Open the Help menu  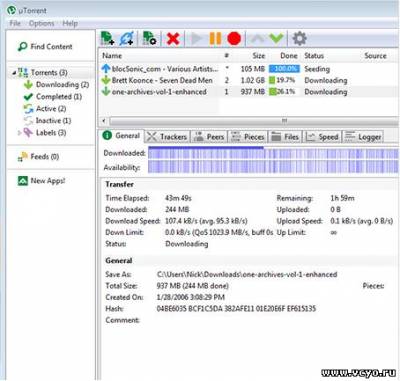point(70,23)
